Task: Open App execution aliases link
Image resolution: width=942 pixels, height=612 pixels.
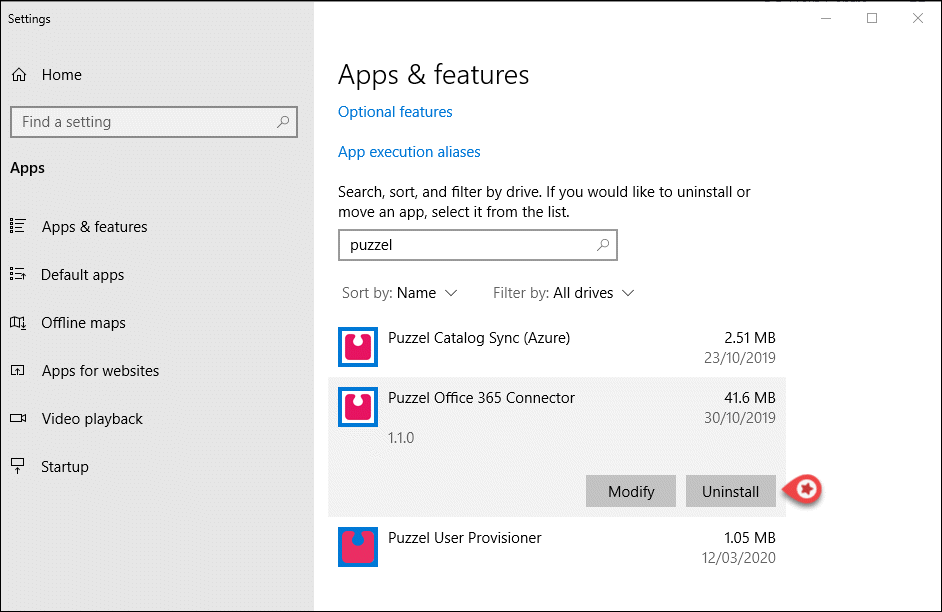Action: coord(409,152)
